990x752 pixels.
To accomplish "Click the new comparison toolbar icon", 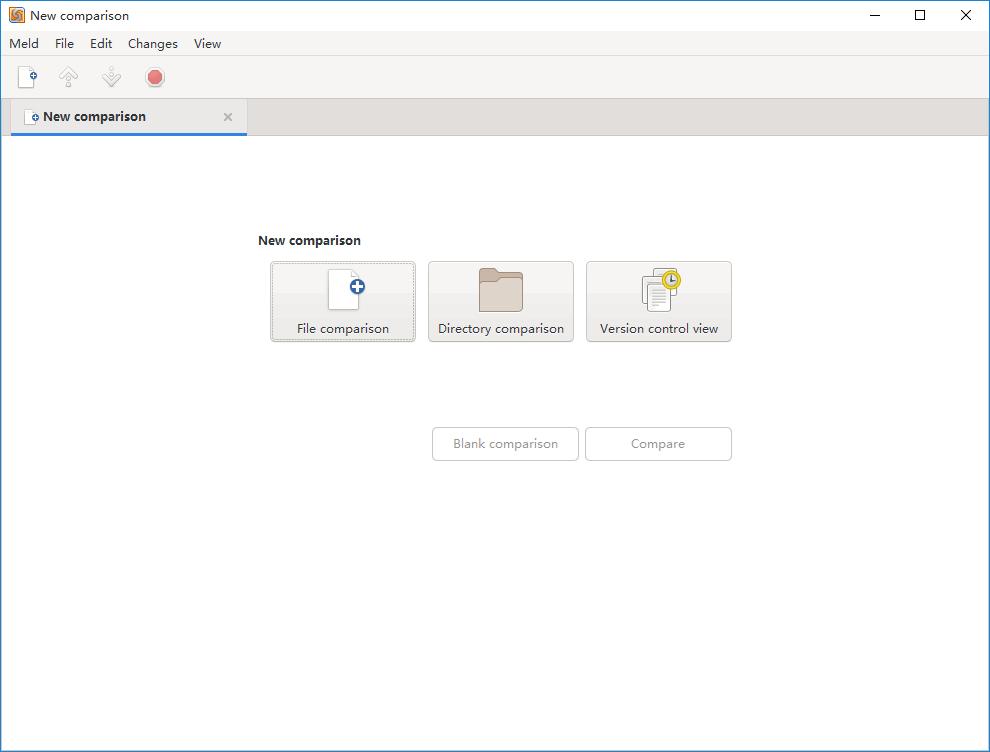I will 27,77.
